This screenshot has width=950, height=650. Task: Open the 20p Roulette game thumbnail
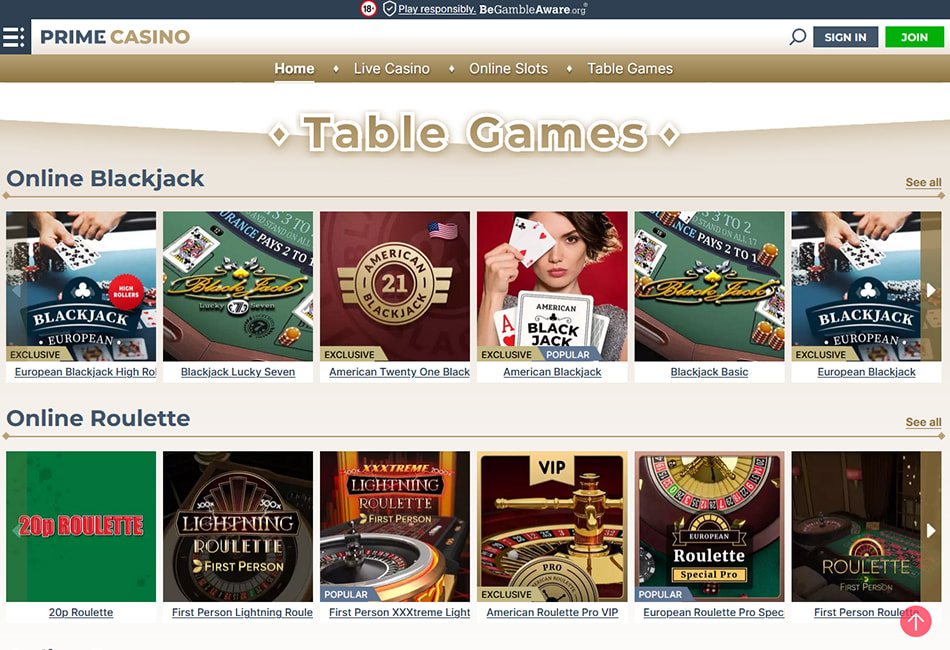coord(81,526)
